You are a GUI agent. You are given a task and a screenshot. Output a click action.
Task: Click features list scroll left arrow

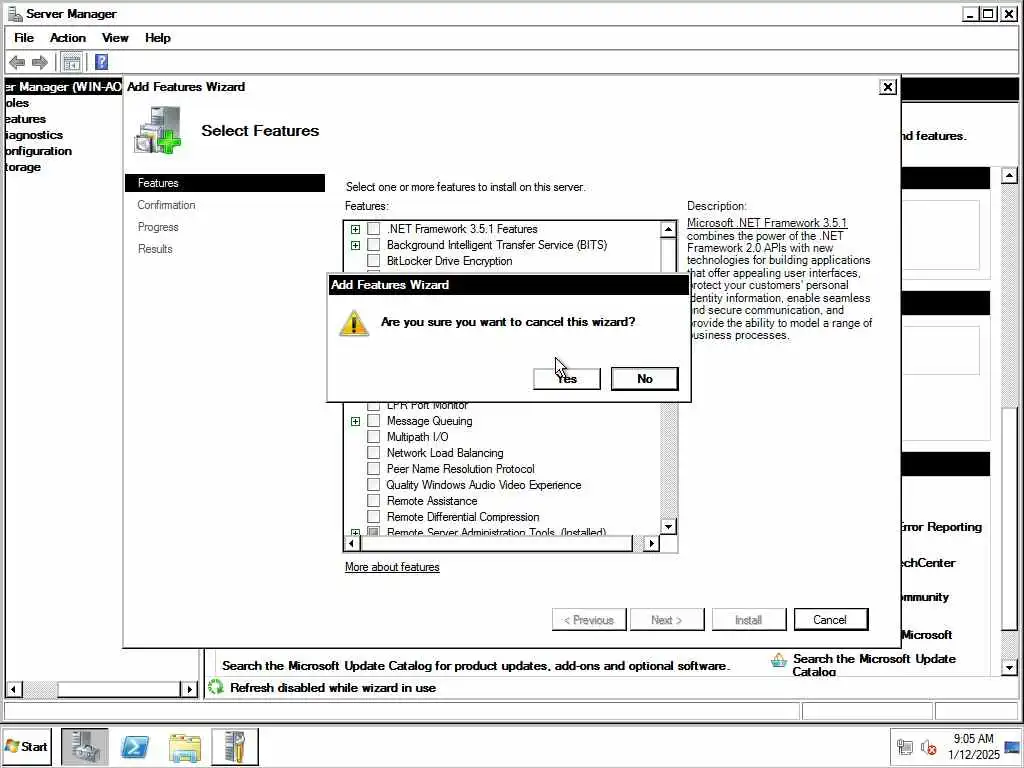pos(352,543)
